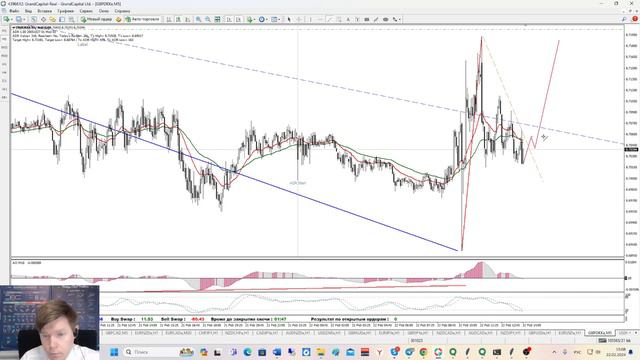Open the Справка menu

(122, 11)
